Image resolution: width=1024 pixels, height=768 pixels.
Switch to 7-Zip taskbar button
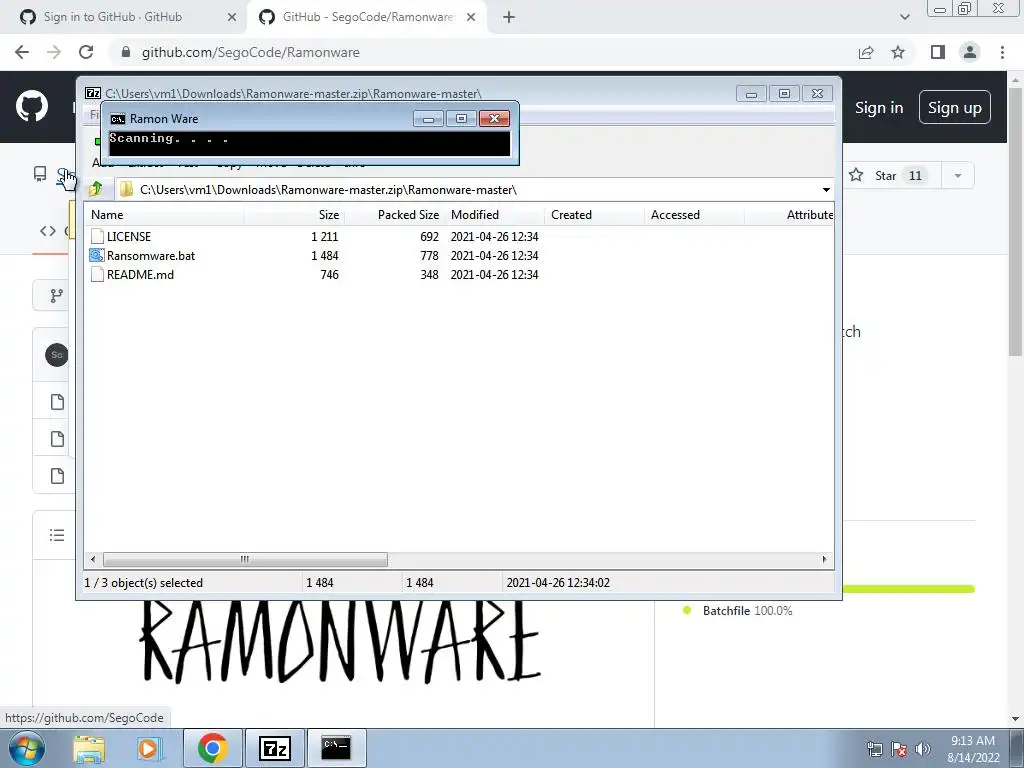(x=274, y=748)
